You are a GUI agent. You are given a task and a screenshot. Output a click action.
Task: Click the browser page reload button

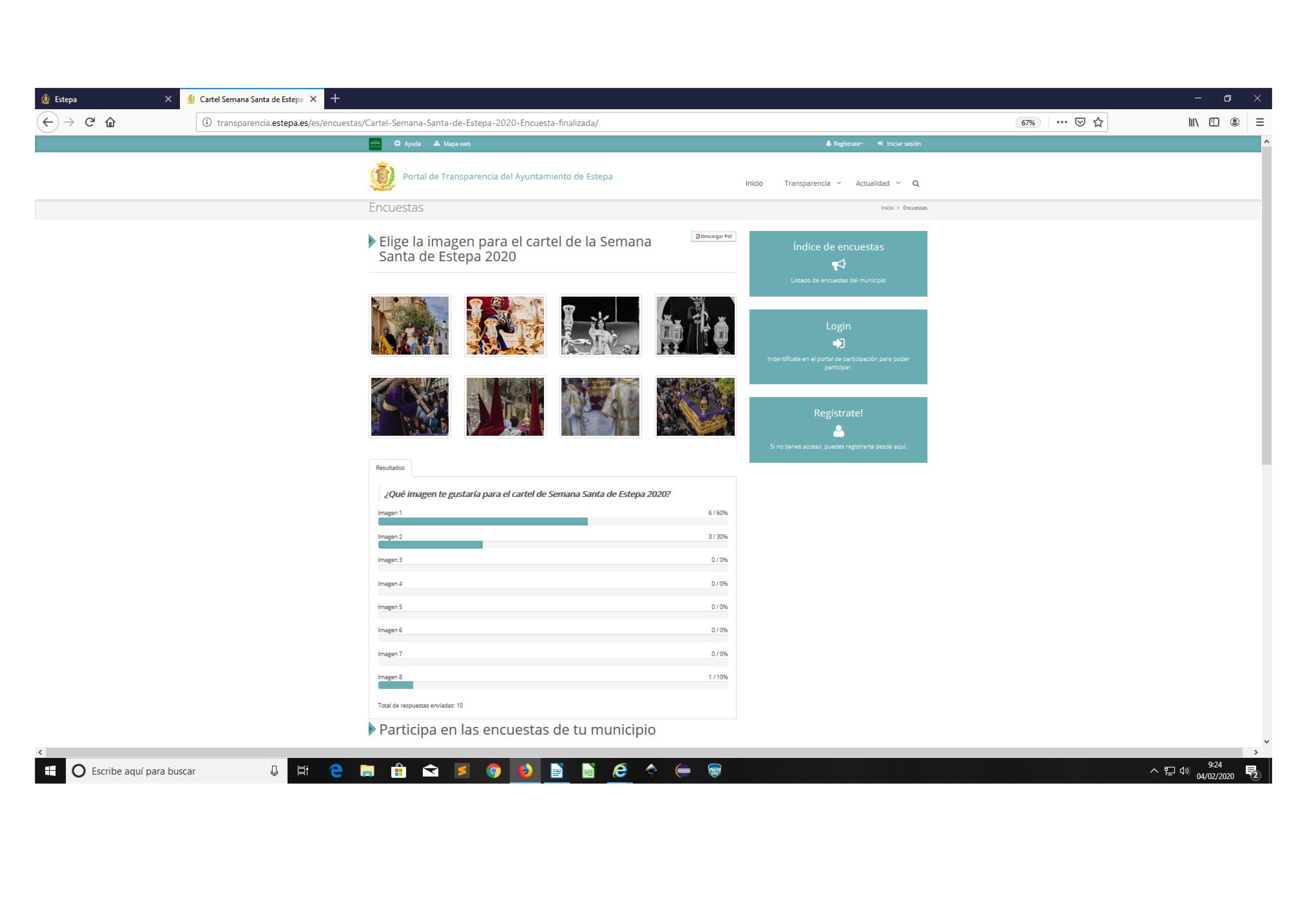tap(91, 122)
